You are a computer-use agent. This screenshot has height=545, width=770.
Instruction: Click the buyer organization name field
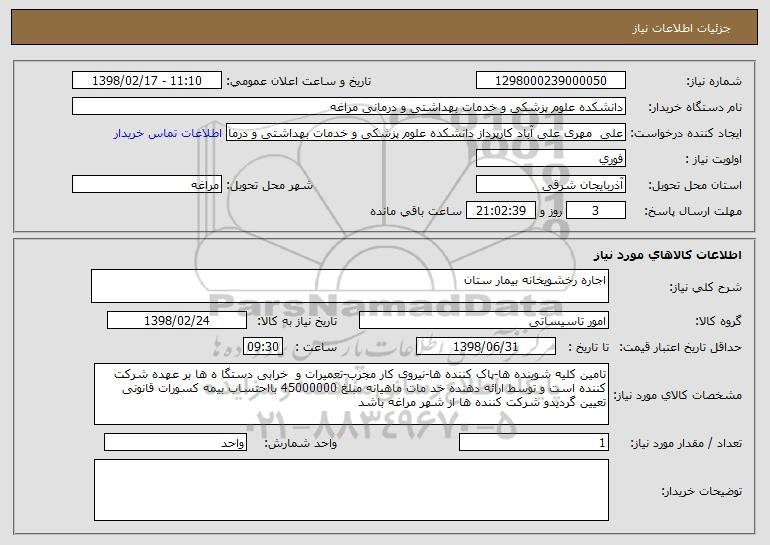pos(349,107)
